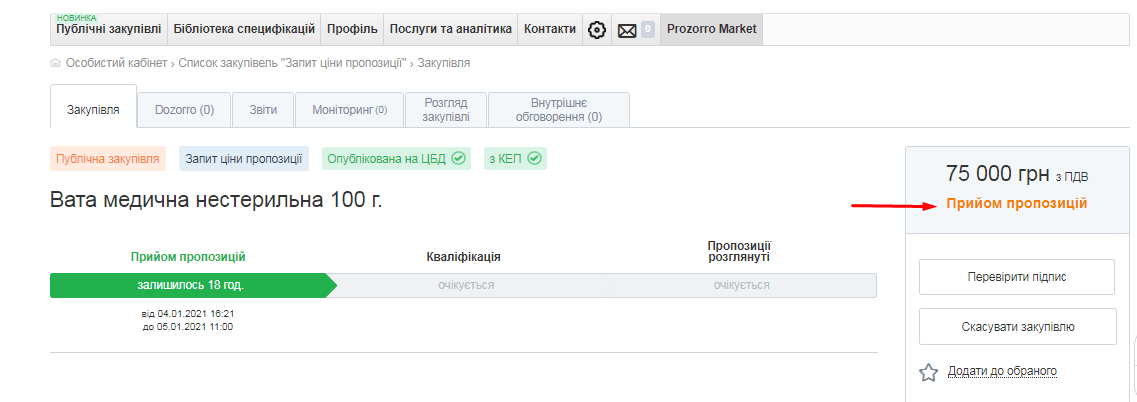Click 'Перевірити підпис' button

click(1016, 277)
